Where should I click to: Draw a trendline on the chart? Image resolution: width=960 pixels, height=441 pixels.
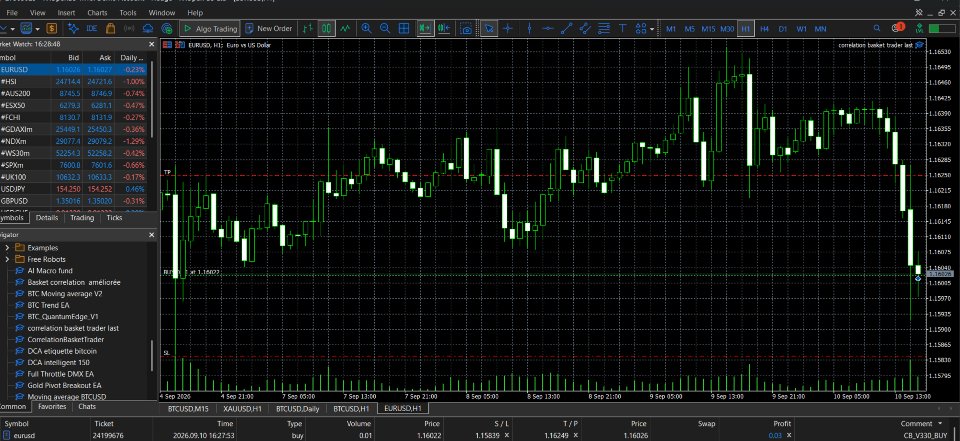tap(567, 28)
